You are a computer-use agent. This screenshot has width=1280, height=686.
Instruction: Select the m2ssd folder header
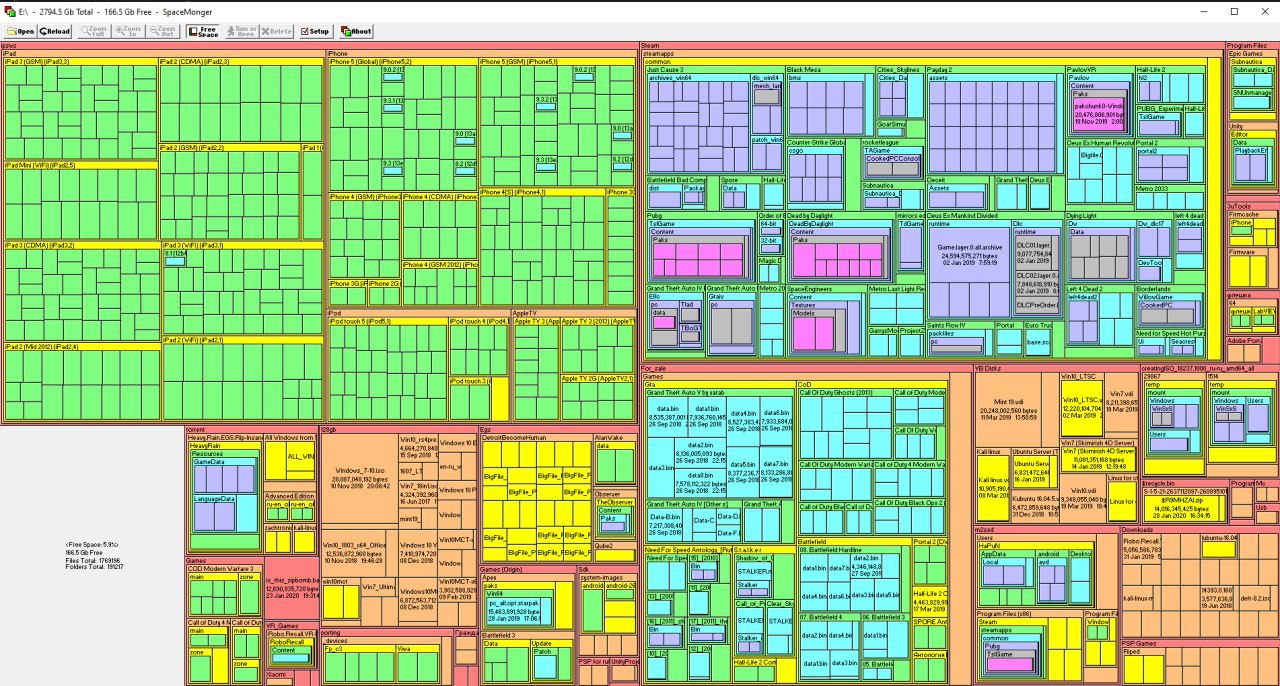1046,529
